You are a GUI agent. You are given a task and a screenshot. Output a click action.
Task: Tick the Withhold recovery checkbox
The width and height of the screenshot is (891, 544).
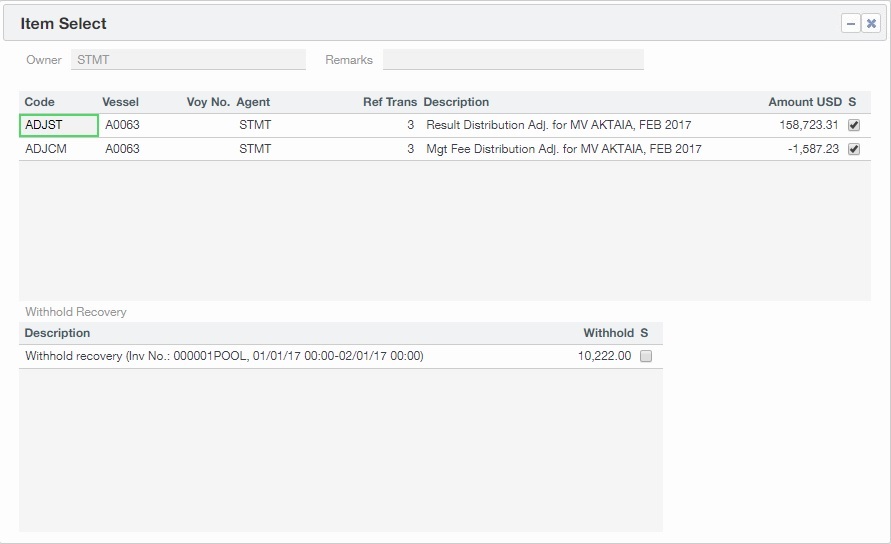646,356
